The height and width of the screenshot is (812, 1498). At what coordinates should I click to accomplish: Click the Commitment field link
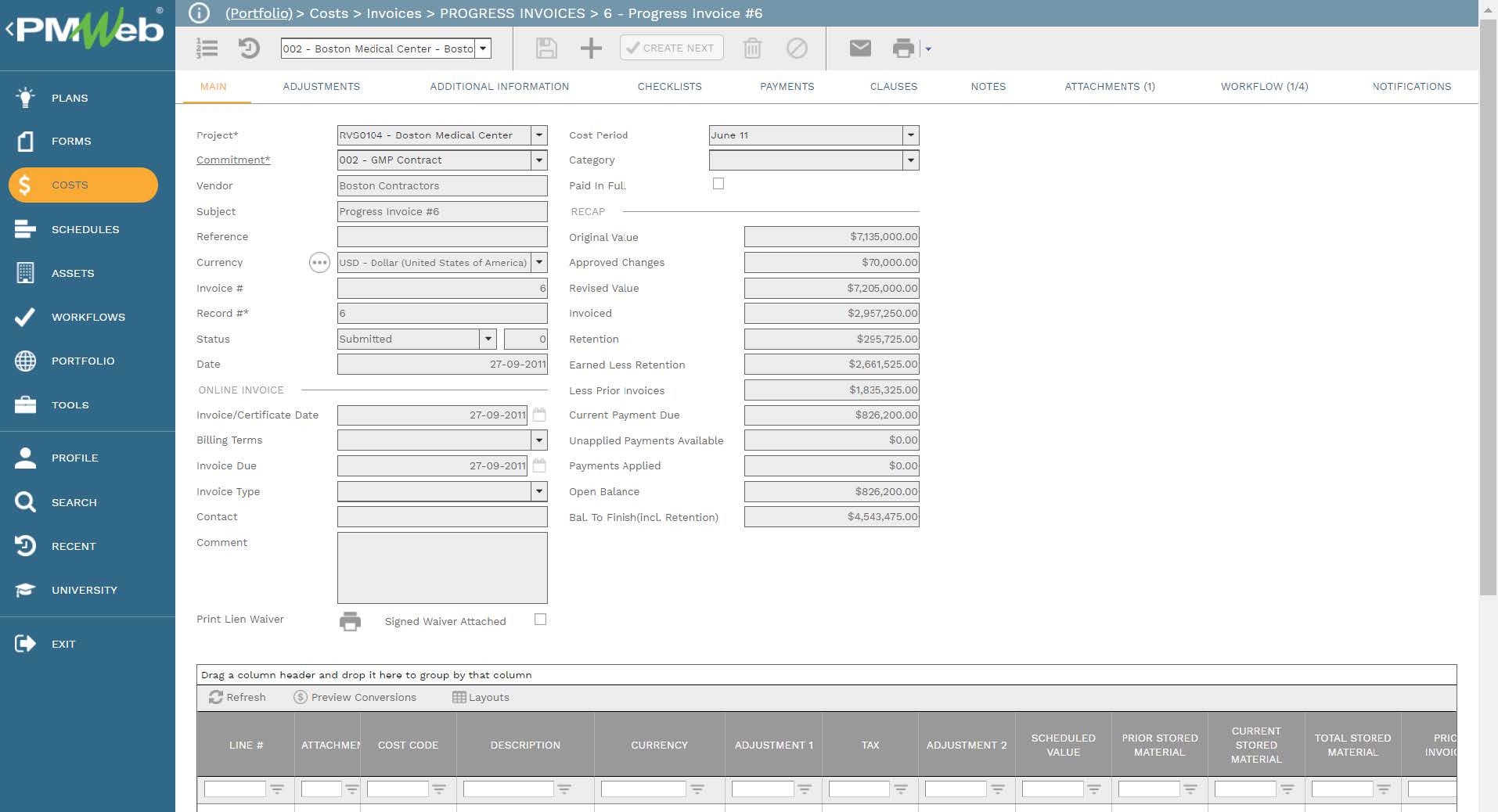click(x=233, y=160)
